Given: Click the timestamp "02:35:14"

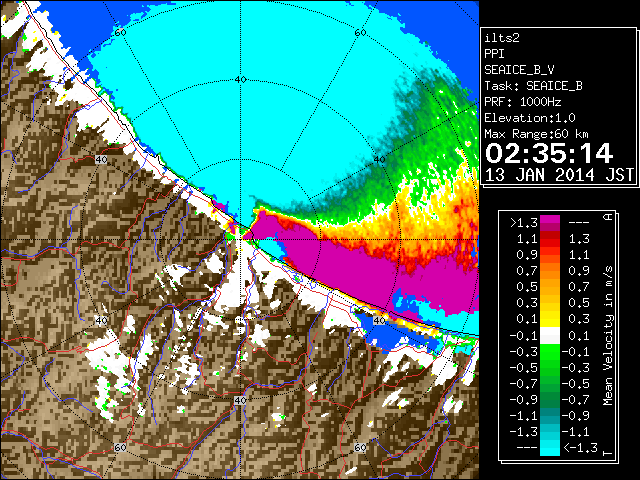Looking at the screenshot, I should (549, 153).
